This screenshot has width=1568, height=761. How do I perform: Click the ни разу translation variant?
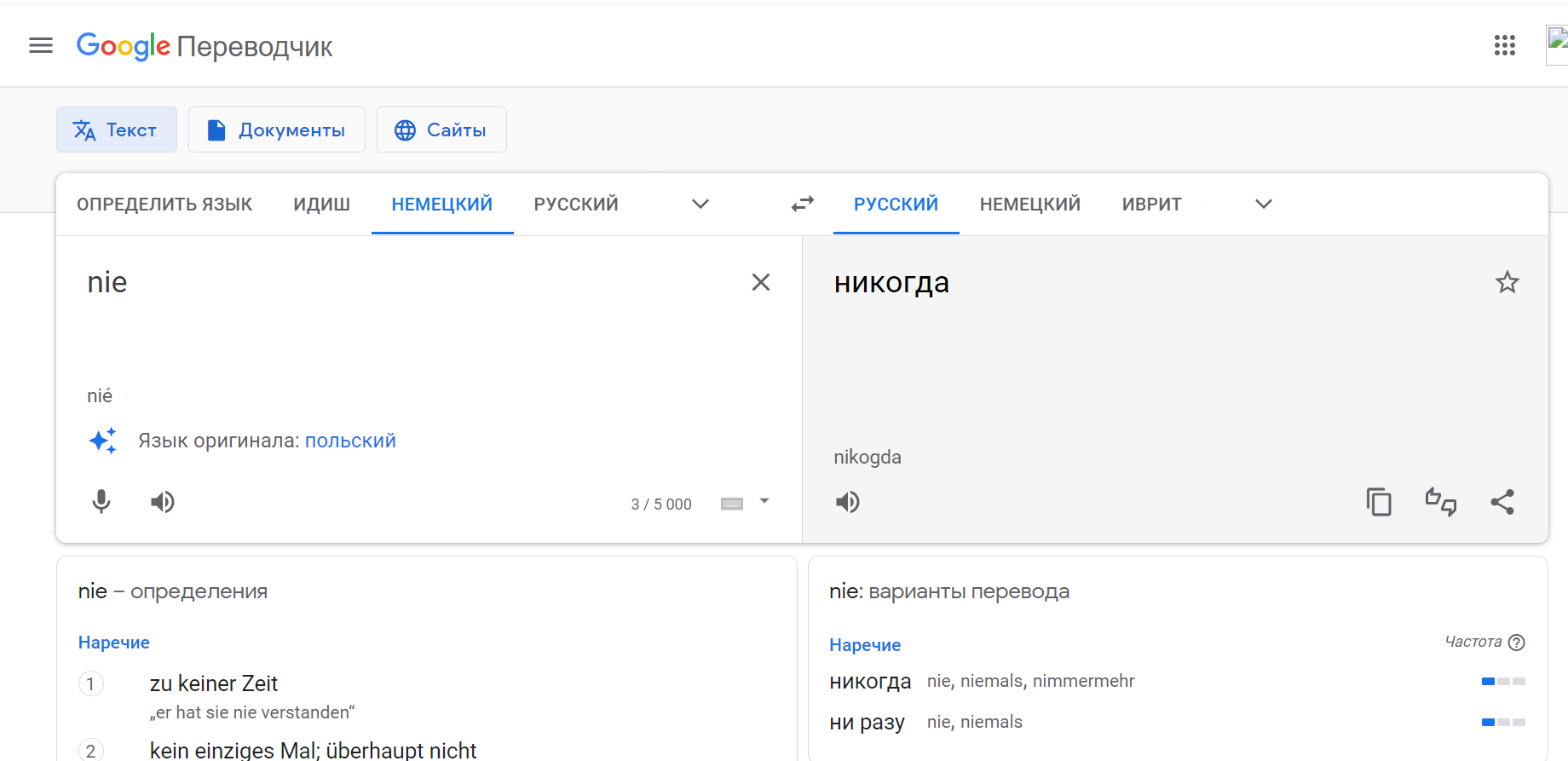pyautogui.click(x=867, y=722)
